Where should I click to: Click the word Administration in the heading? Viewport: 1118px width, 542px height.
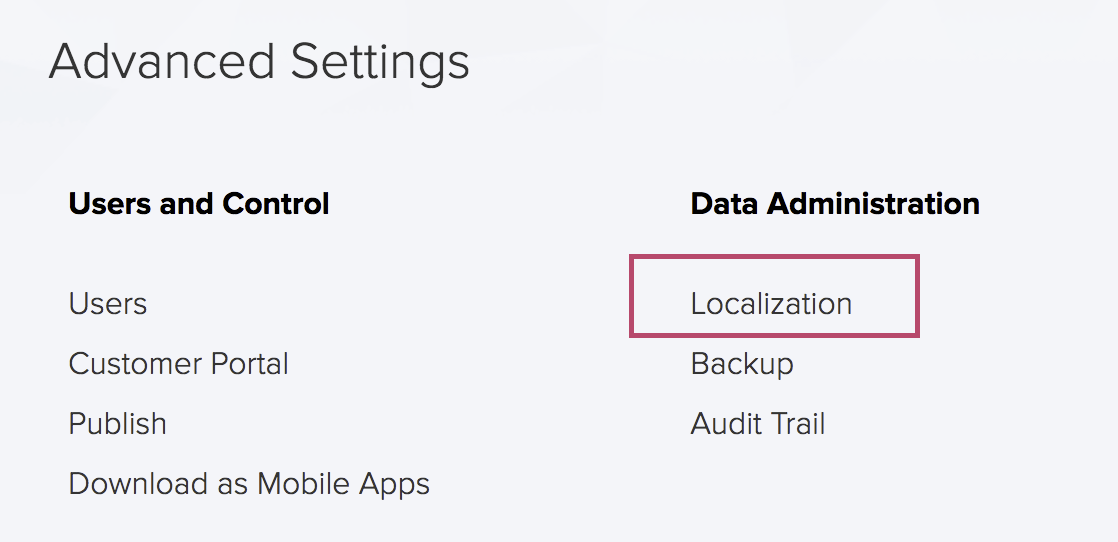(x=873, y=204)
